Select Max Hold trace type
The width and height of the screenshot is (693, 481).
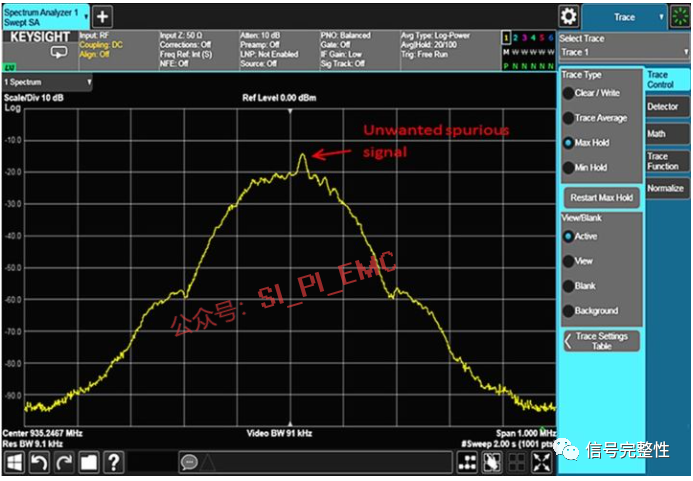pyautogui.click(x=586, y=143)
